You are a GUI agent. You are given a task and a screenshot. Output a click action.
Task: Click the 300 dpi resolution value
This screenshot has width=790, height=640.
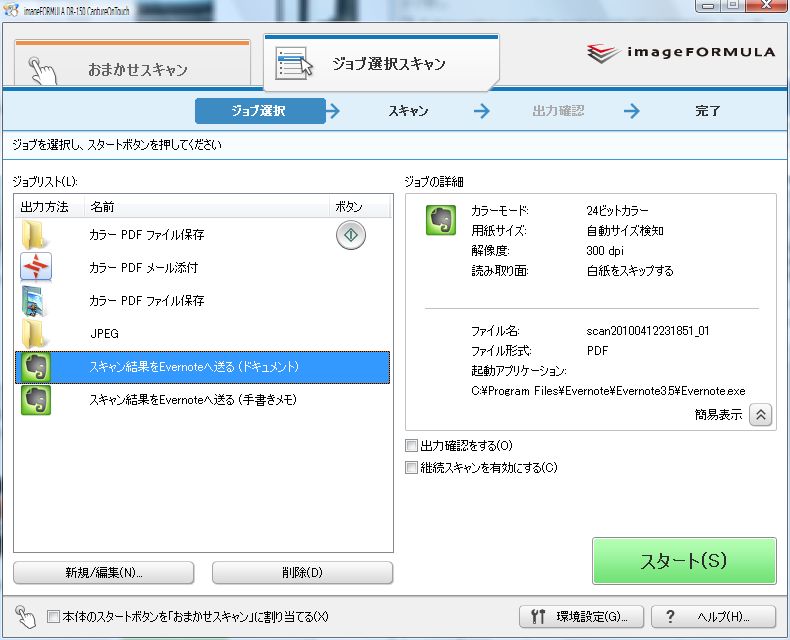point(605,250)
